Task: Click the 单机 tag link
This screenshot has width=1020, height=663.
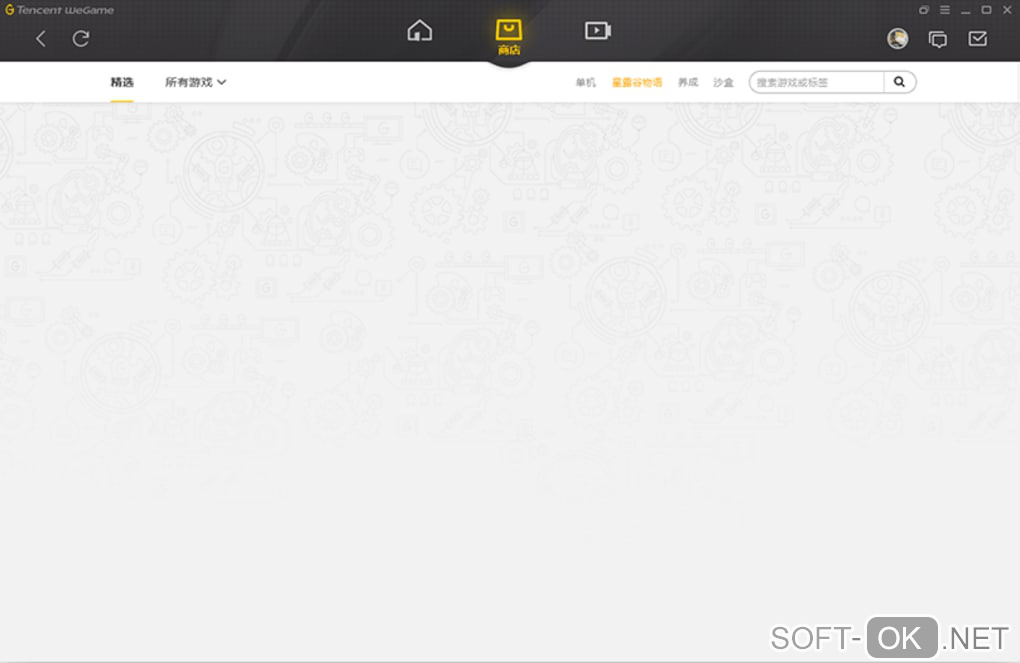Action: [585, 83]
